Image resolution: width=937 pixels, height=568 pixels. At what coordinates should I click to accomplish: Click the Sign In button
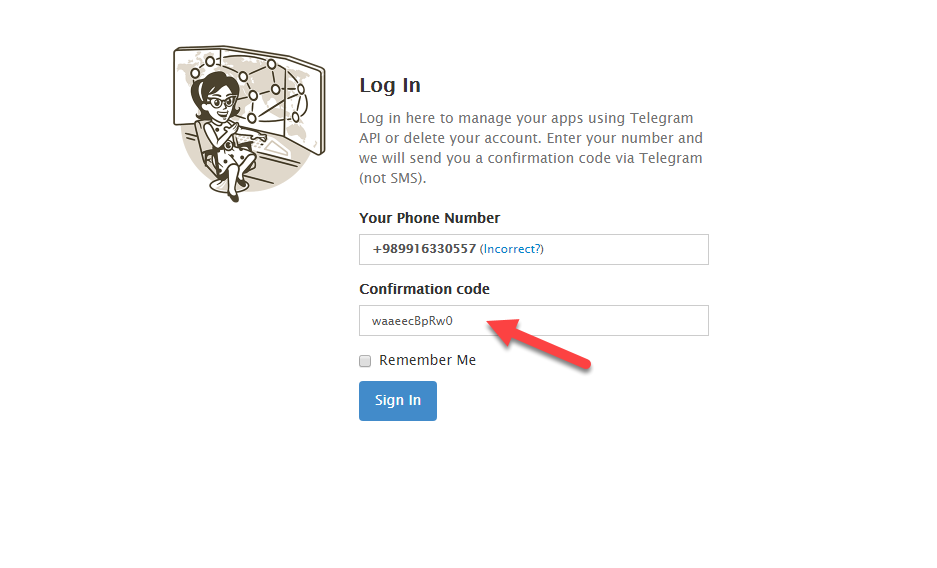(x=397, y=401)
